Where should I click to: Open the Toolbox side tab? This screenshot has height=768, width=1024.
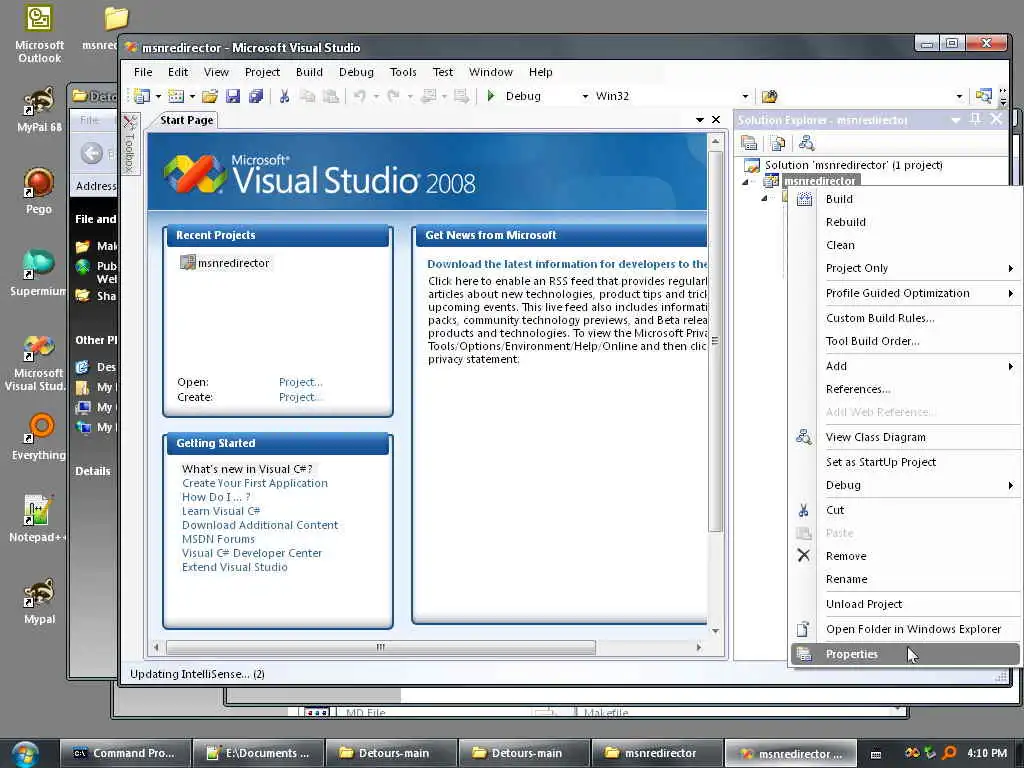click(129, 146)
